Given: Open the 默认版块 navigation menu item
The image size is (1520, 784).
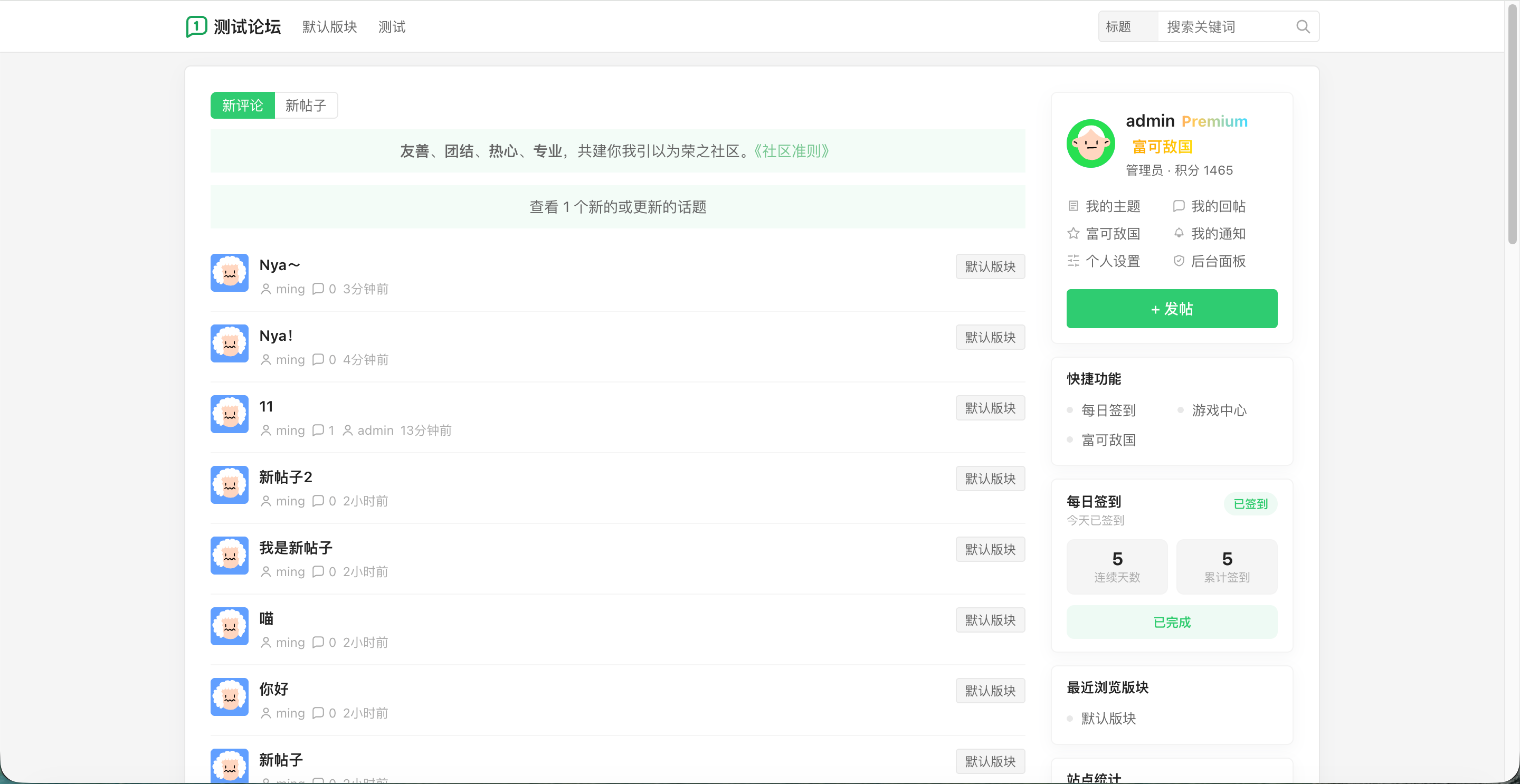Looking at the screenshot, I should pyautogui.click(x=329, y=26).
